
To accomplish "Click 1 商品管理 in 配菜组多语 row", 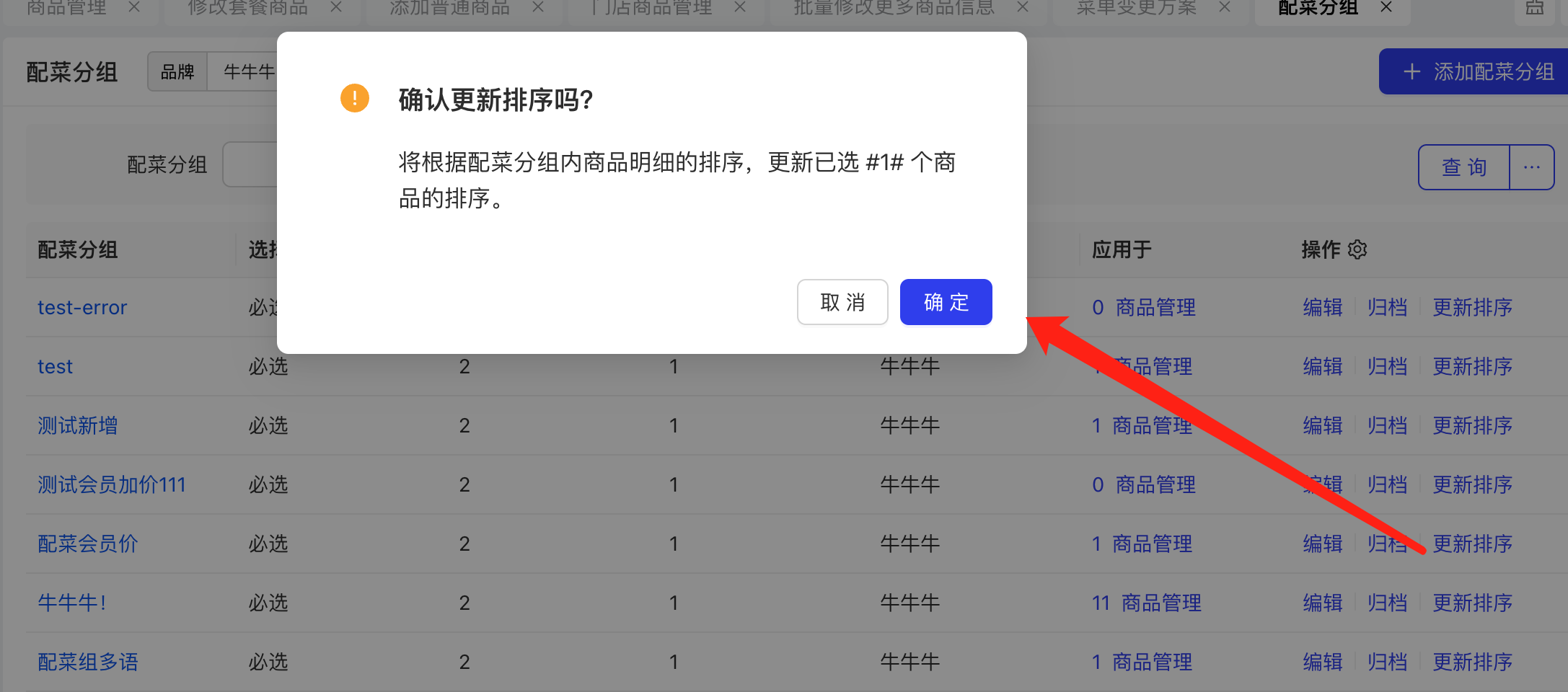I will coord(1142,662).
